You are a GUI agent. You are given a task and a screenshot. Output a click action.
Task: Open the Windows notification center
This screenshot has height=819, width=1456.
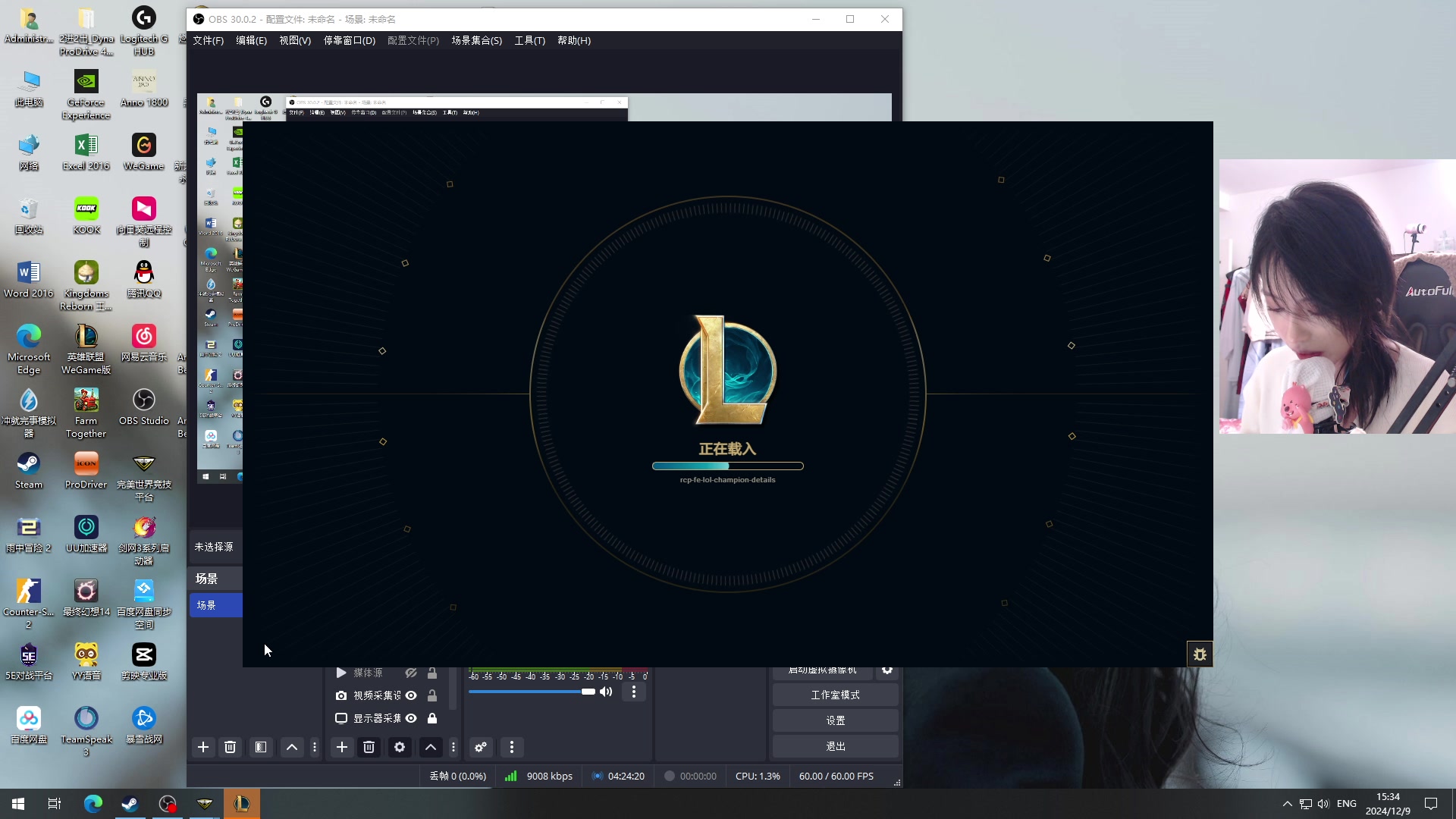1431,804
